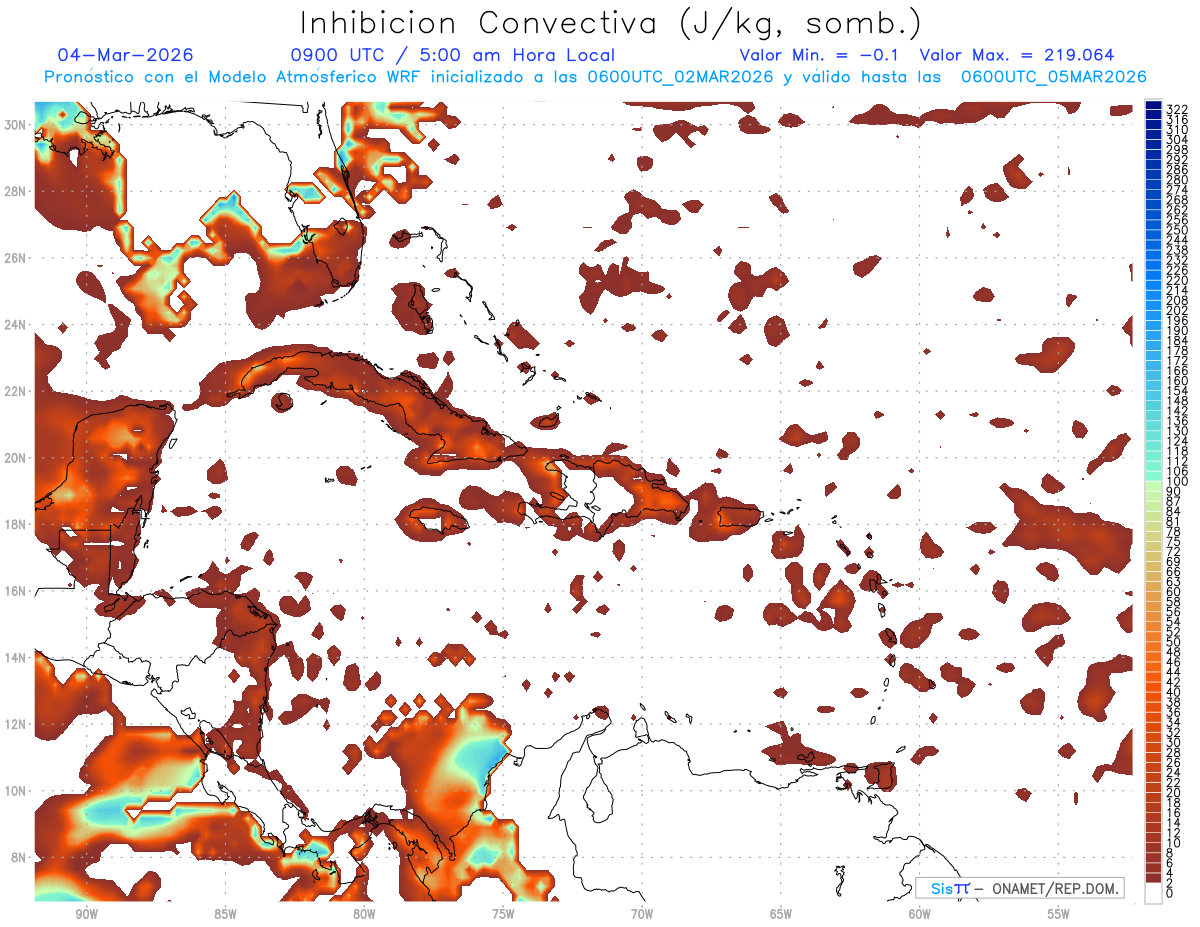Click the '100' value on the color scale
This screenshot has height=927, width=1200.
1177,482
